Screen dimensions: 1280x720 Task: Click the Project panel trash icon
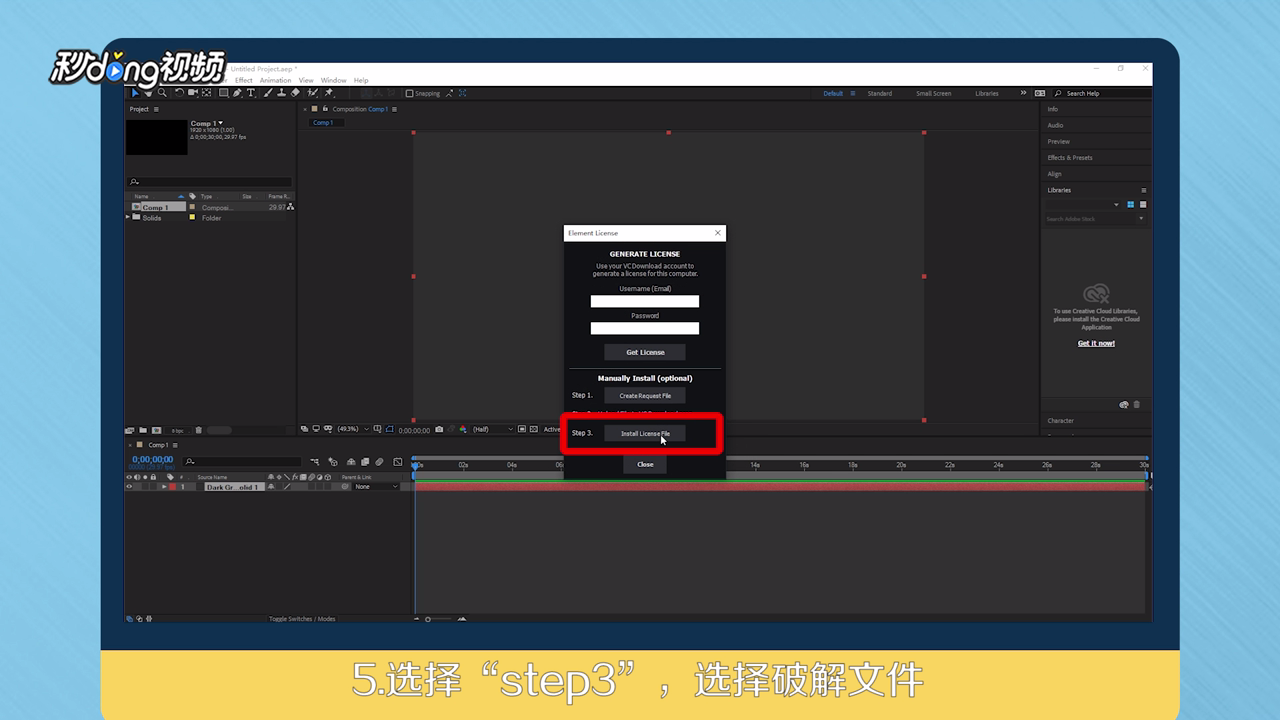pyautogui.click(x=199, y=430)
